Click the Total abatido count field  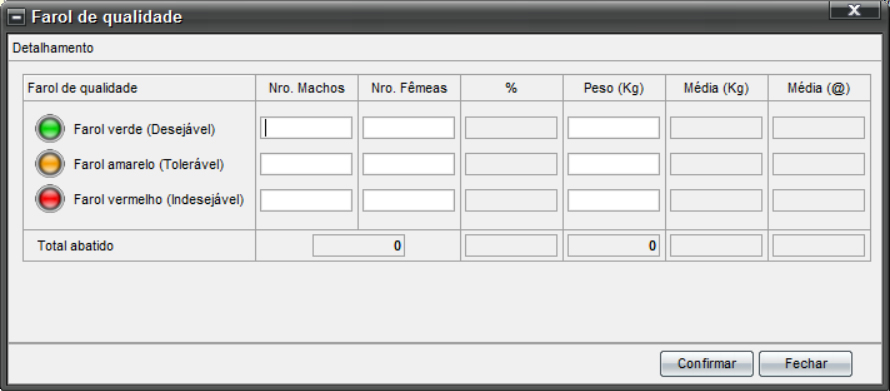(x=359, y=246)
